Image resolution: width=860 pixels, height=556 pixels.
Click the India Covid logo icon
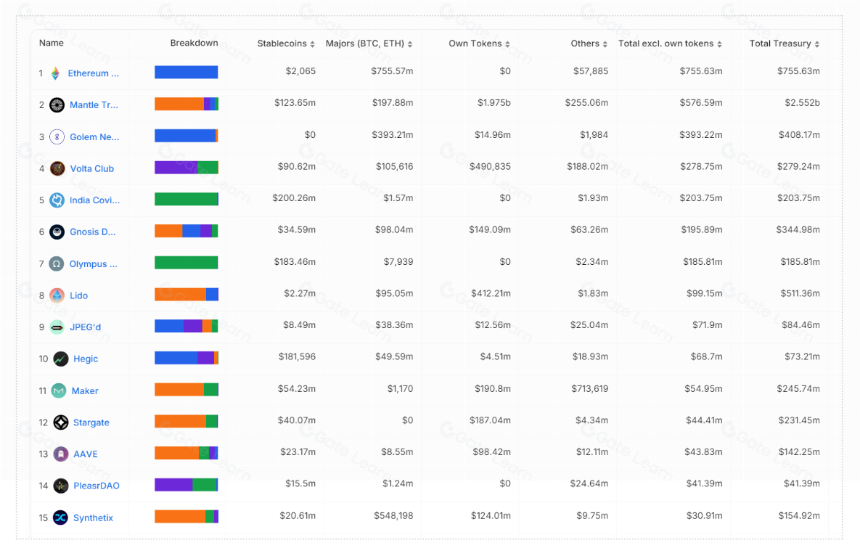coord(57,200)
